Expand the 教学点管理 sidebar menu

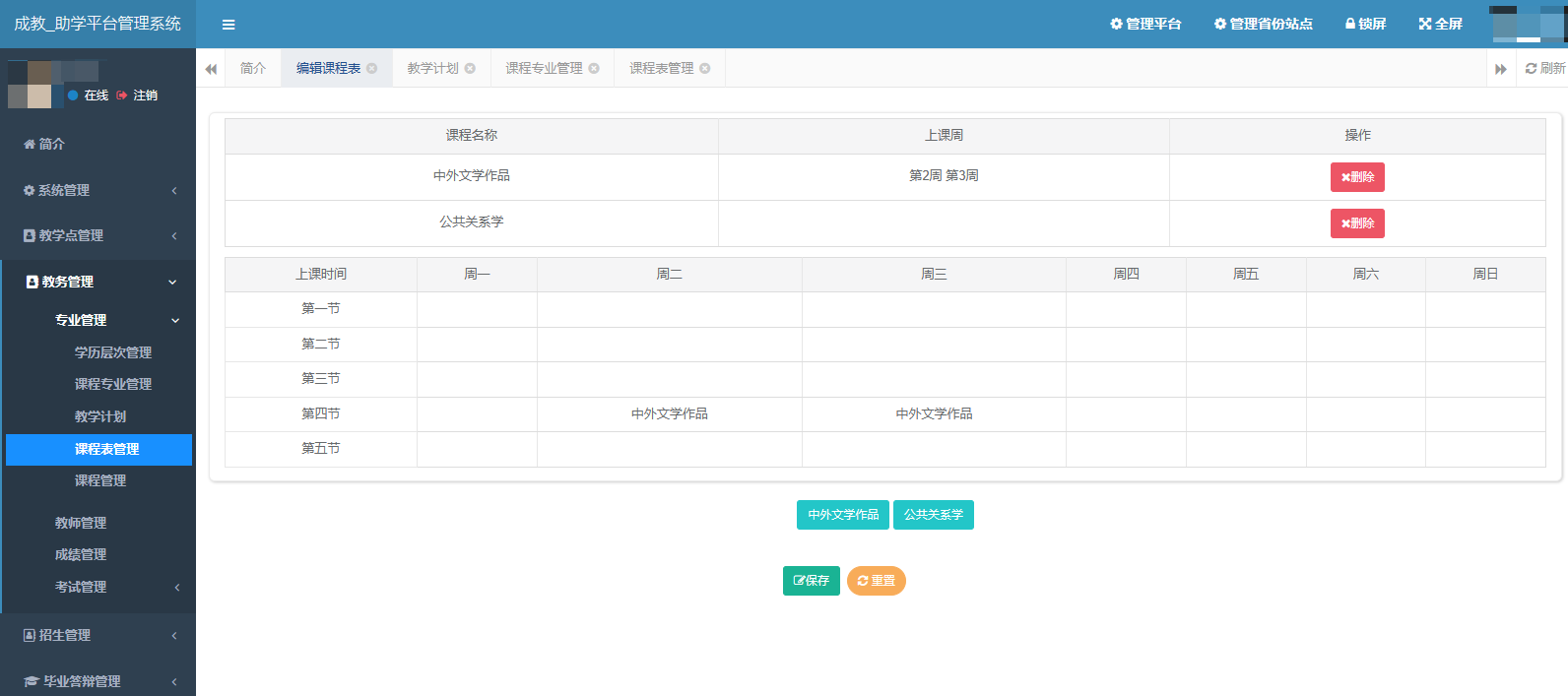tap(98, 235)
